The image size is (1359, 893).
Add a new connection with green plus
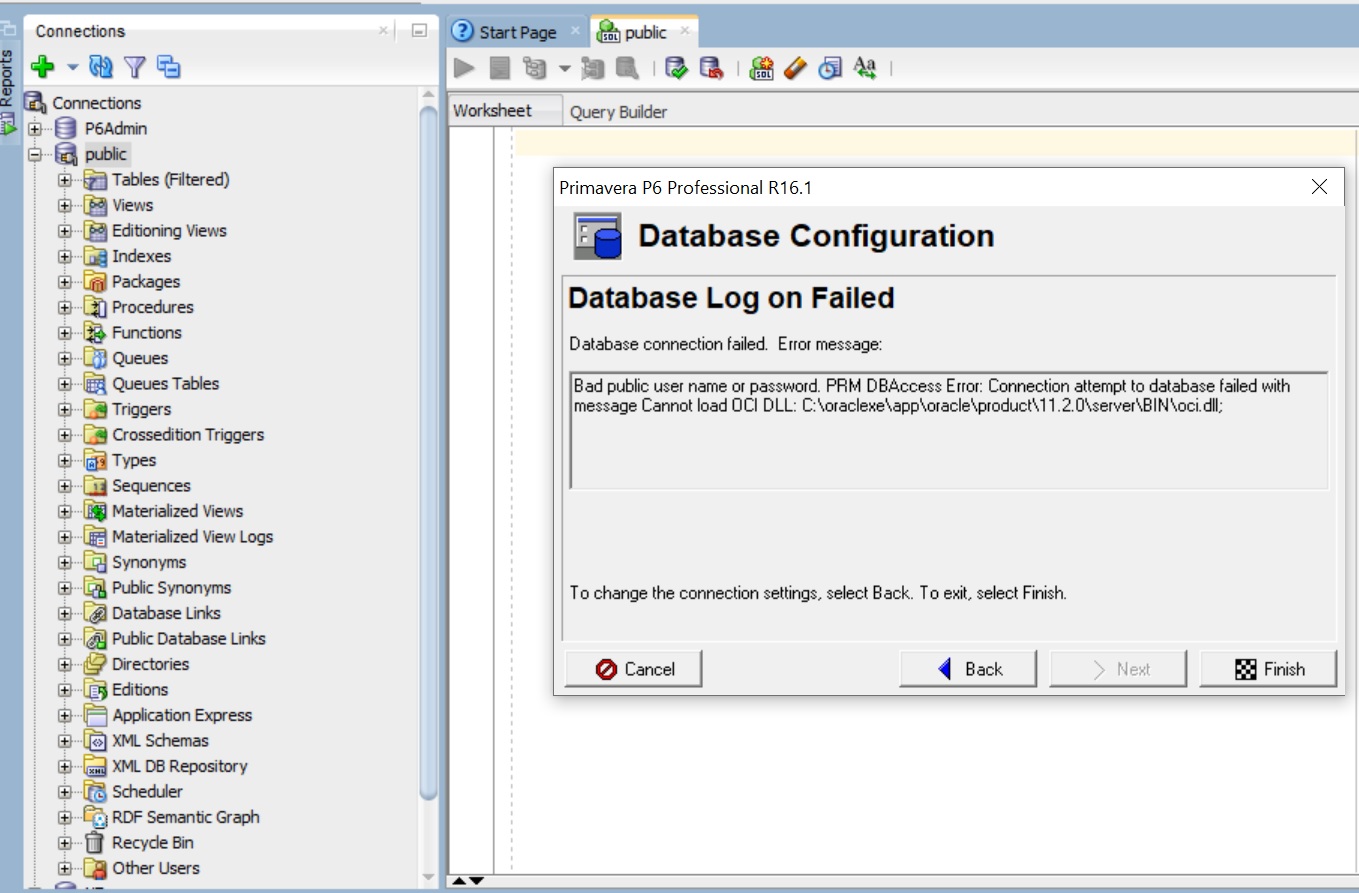[42, 67]
